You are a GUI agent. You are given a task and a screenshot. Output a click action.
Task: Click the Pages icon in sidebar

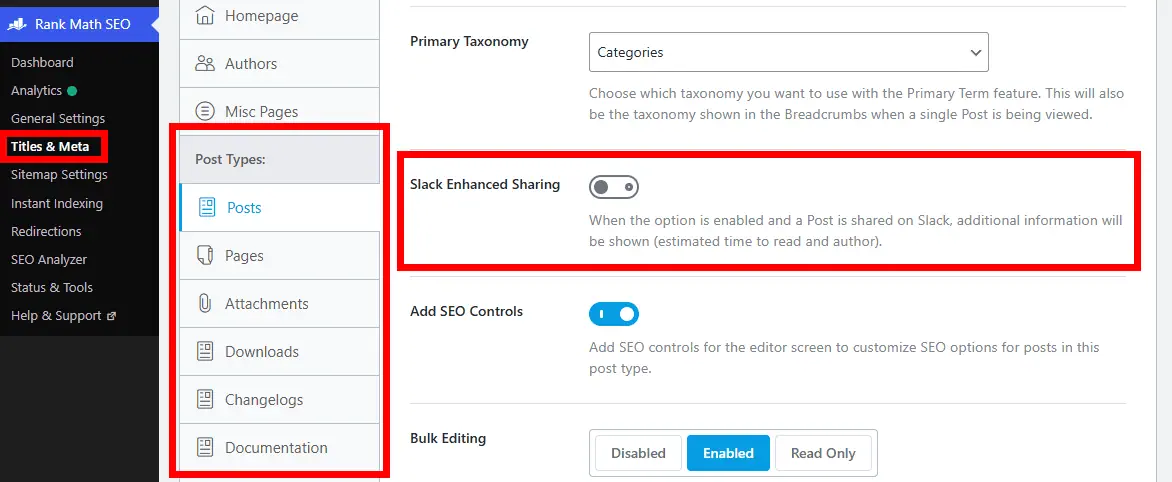(x=205, y=256)
